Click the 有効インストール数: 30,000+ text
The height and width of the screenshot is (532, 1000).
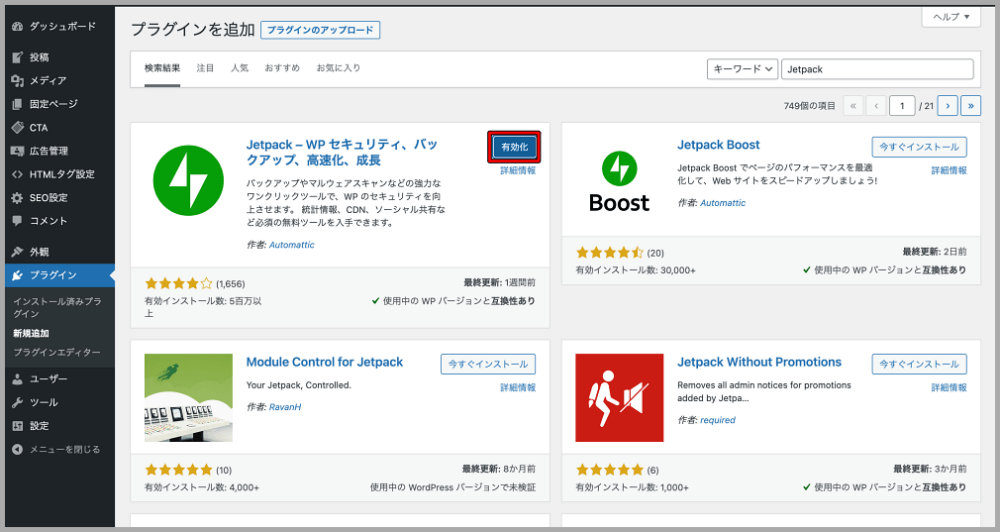point(635,270)
